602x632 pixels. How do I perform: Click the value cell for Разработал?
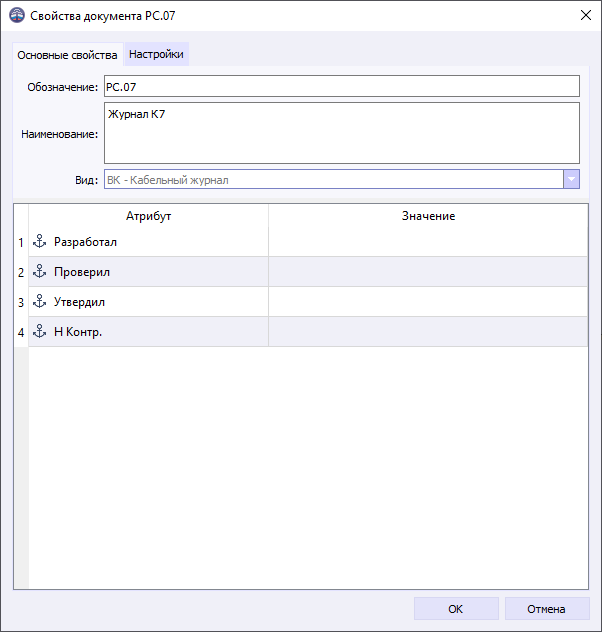(428, 241)
